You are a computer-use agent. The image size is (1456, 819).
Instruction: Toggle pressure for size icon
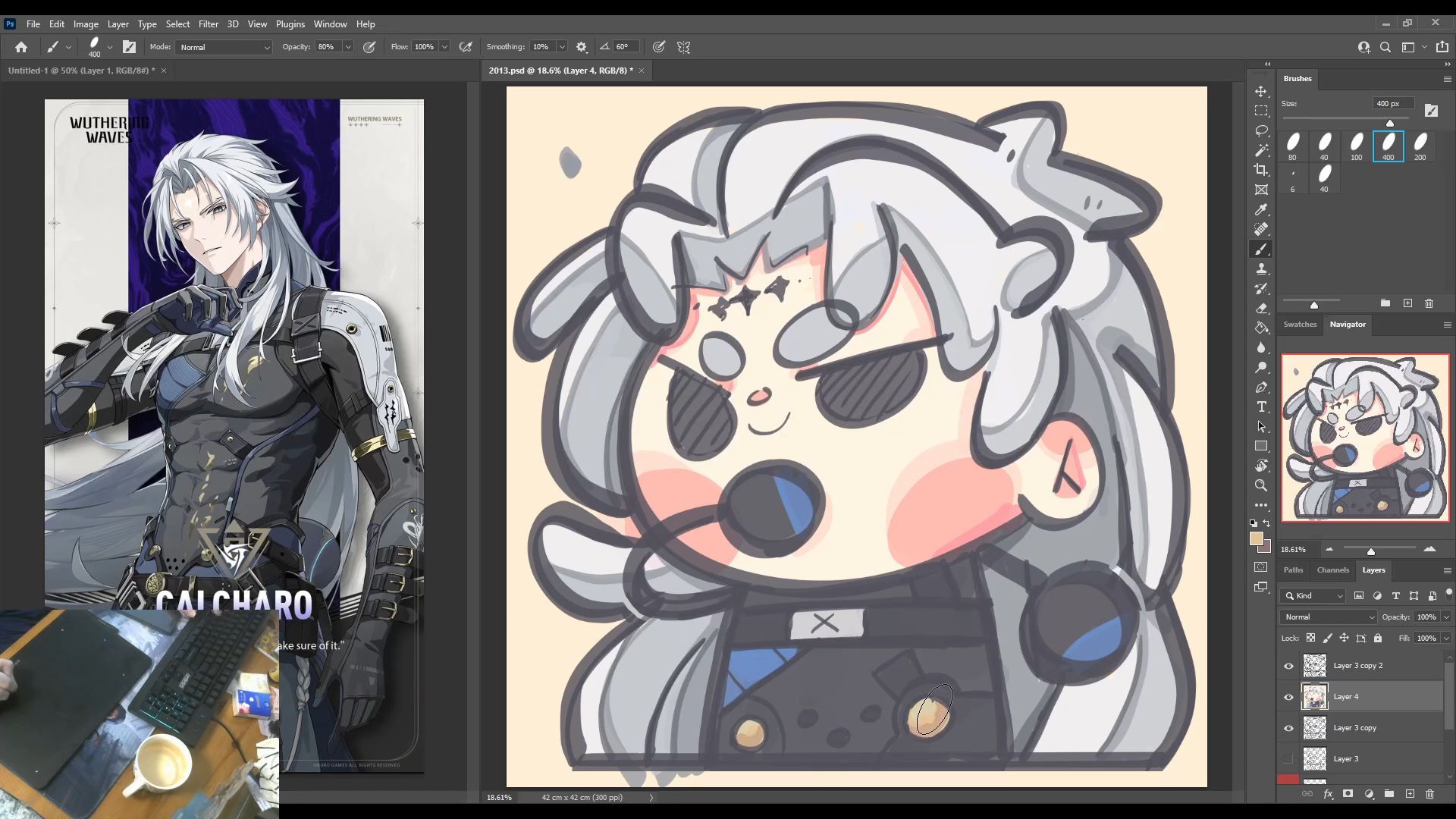click(659, 47)
